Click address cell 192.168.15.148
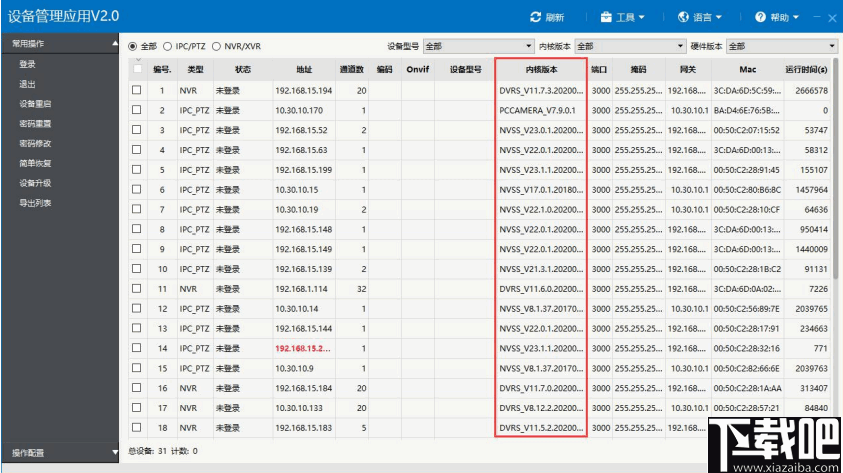Screen dimensions: 843x473 [304, 230]
